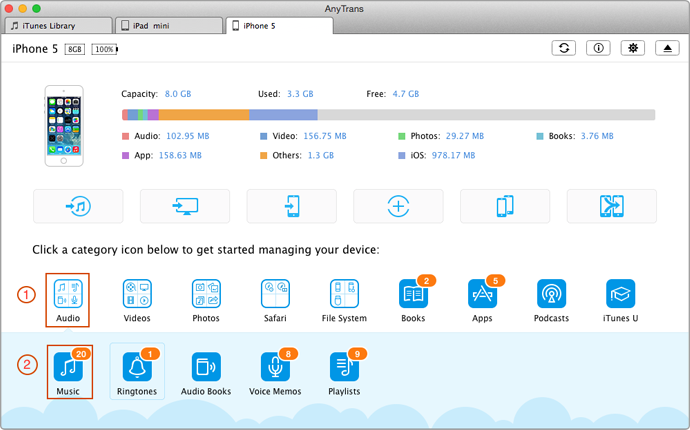Click the Audio legend color swatch
The width and height of the screenshot is (690, 430).
click(125, 136)
